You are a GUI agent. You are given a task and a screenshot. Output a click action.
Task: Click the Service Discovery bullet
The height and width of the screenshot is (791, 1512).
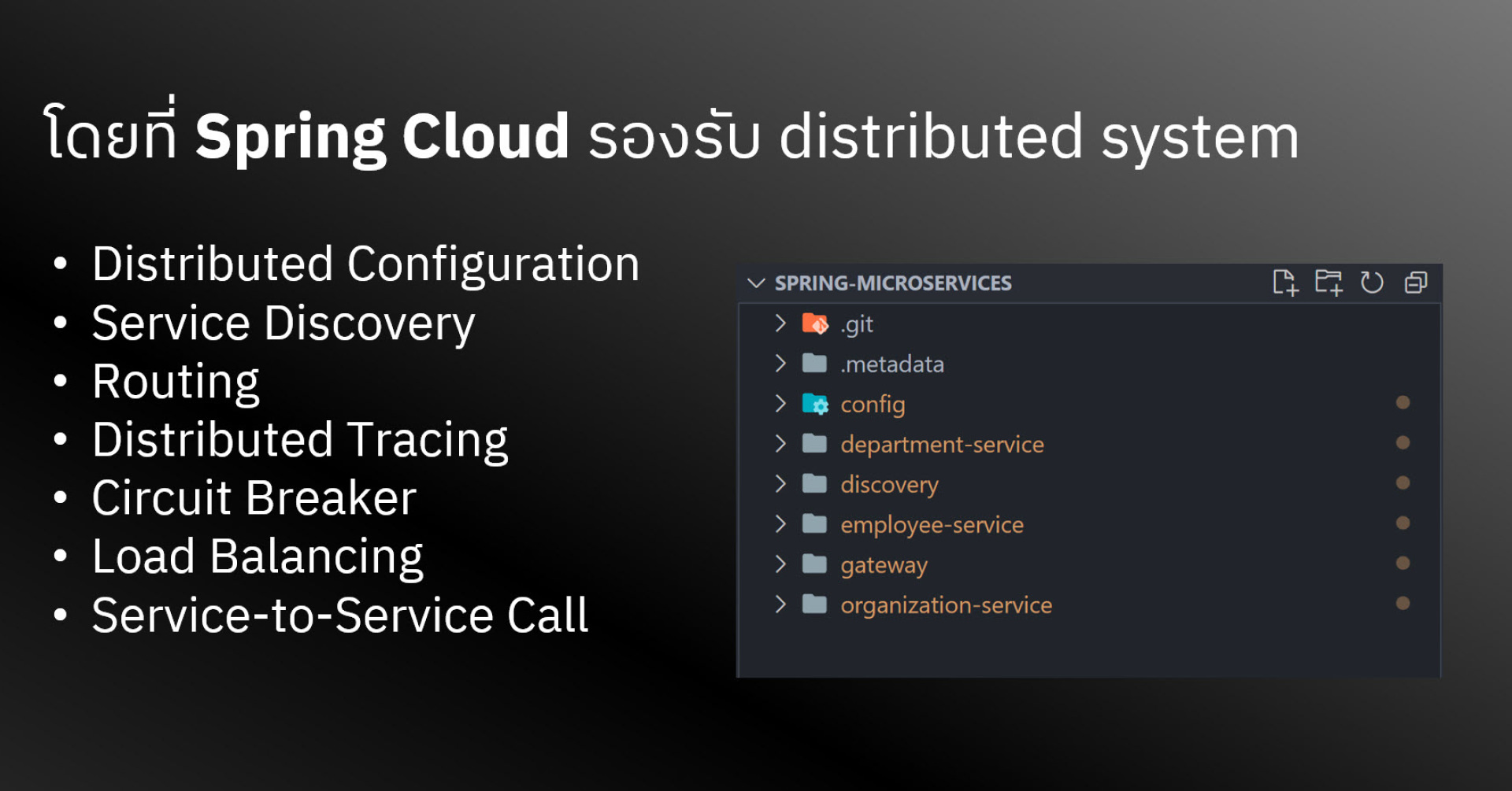[283, 324]
